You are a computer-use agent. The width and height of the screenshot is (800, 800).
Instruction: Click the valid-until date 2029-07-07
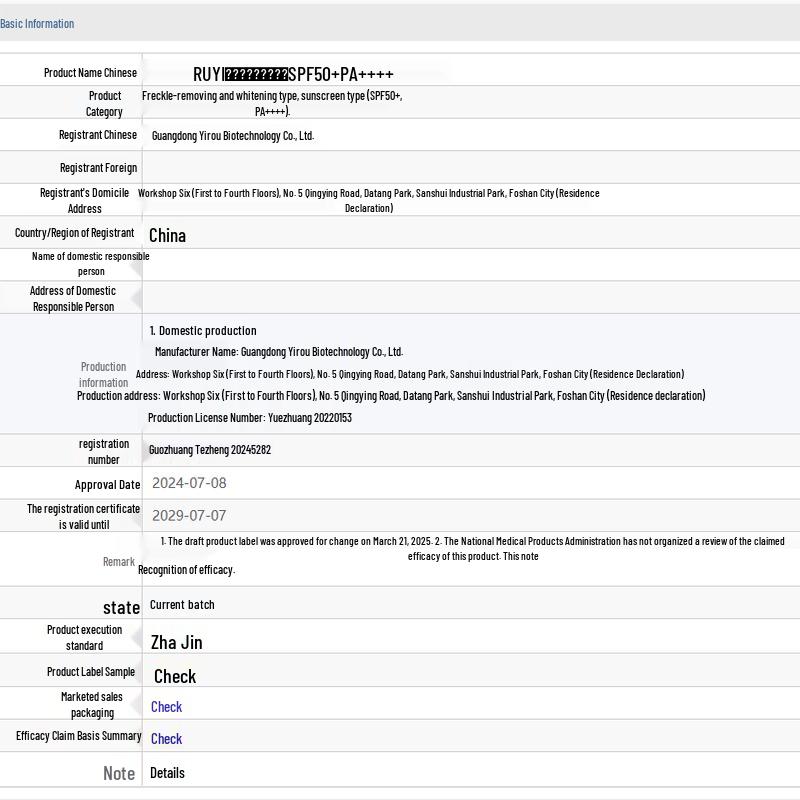[x=189, y=516]
